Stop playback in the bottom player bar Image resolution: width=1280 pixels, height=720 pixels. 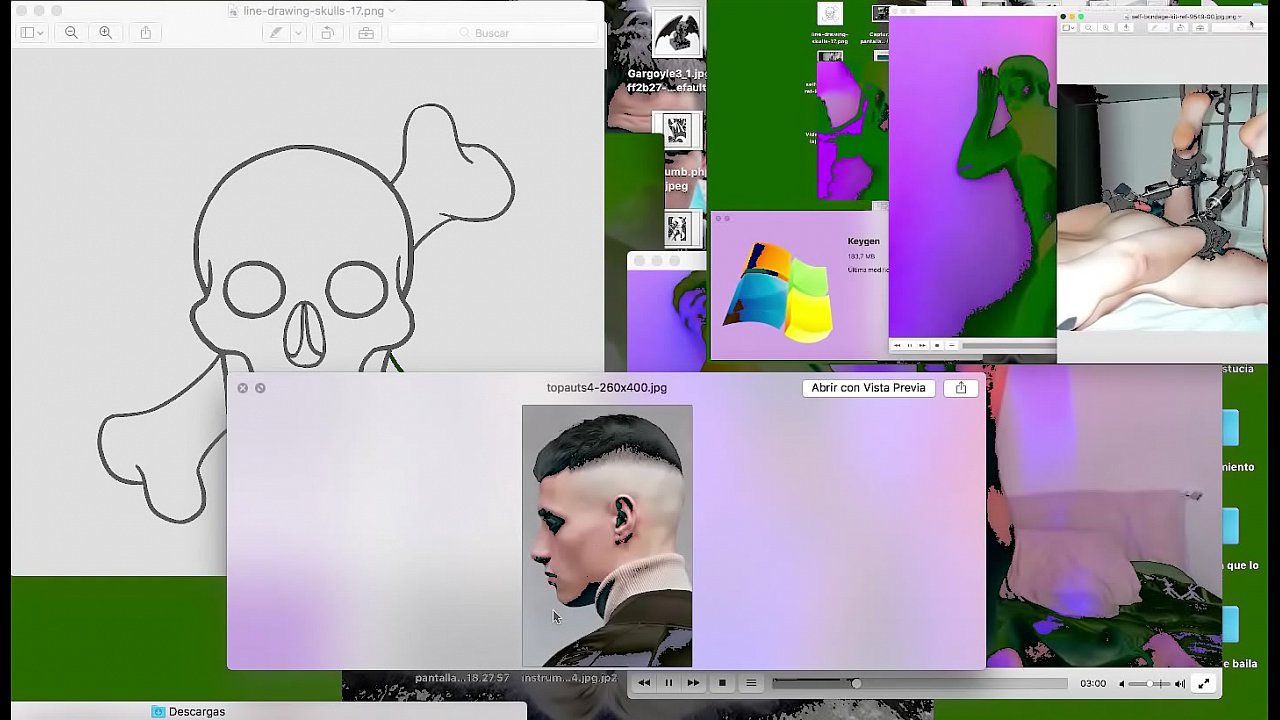pos(722,683)
